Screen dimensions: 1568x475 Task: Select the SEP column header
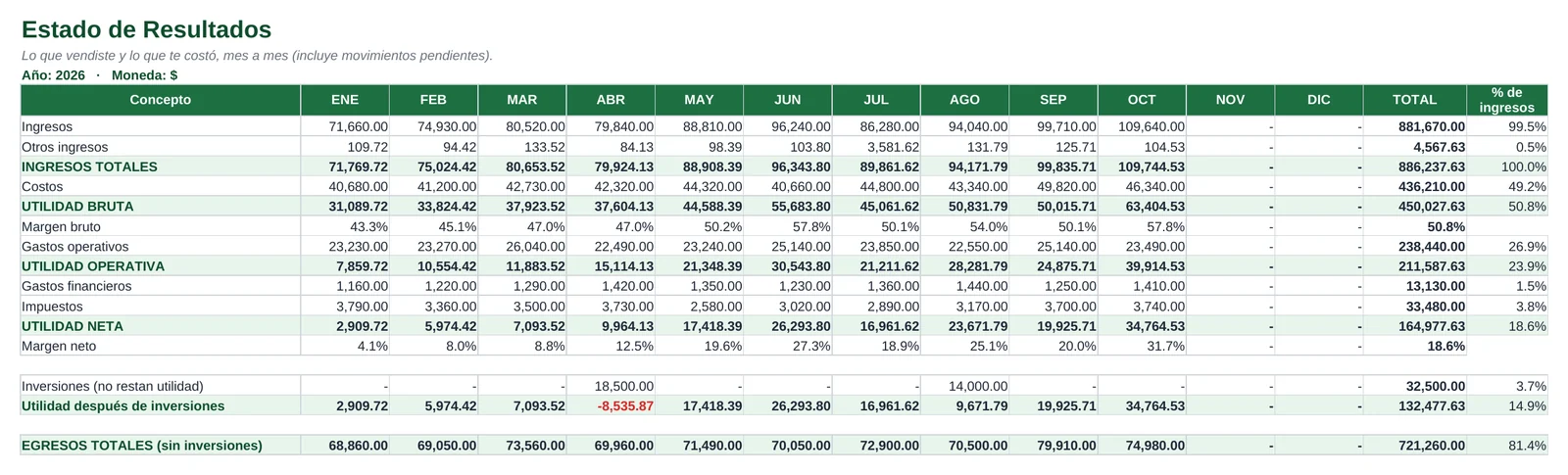click(1053, 100)
